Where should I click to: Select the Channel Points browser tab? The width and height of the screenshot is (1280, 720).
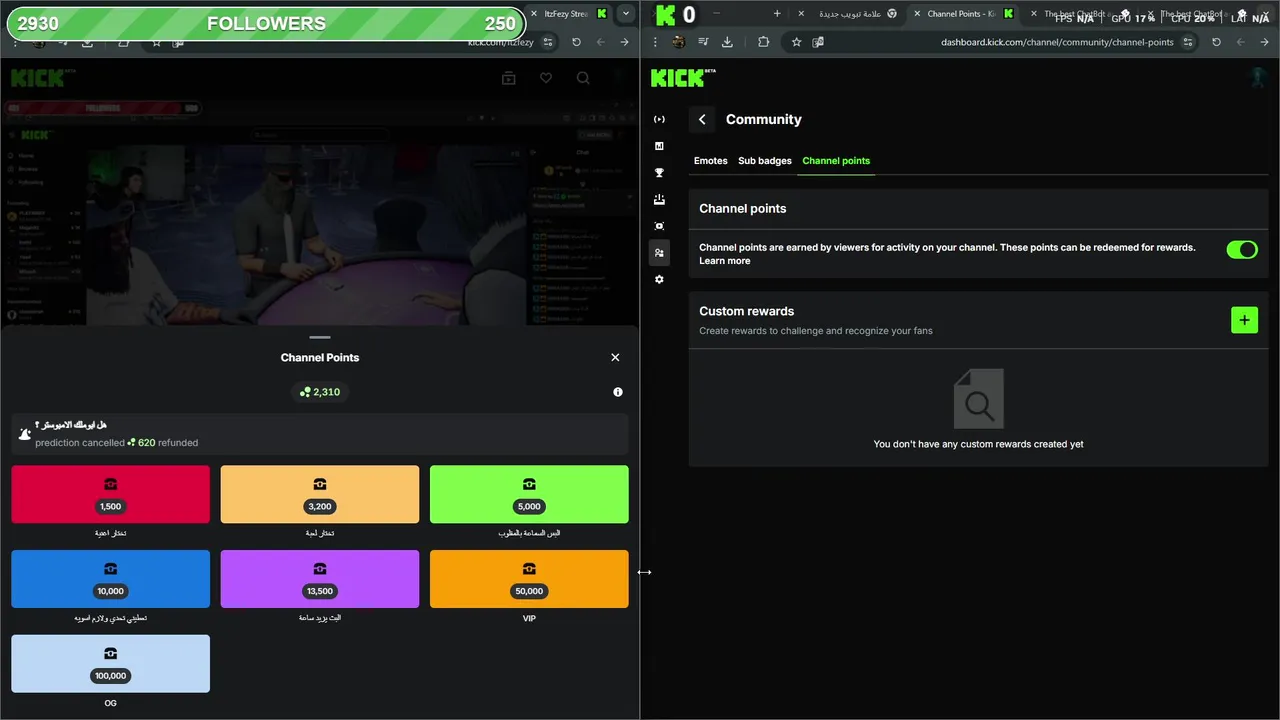tap(962, 14)
